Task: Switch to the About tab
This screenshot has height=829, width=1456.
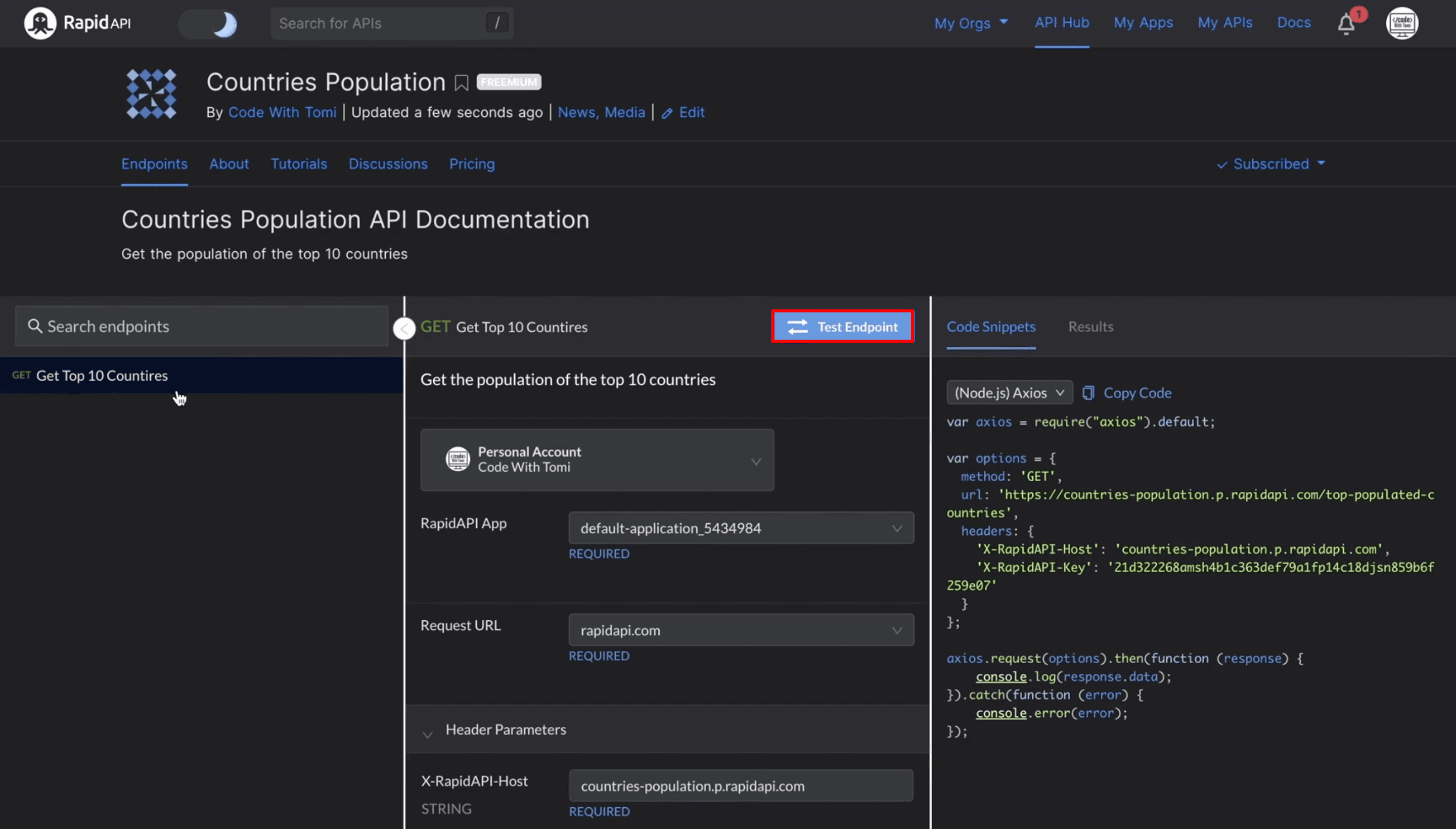Action: pyautogui.click(x=229, y=164)
